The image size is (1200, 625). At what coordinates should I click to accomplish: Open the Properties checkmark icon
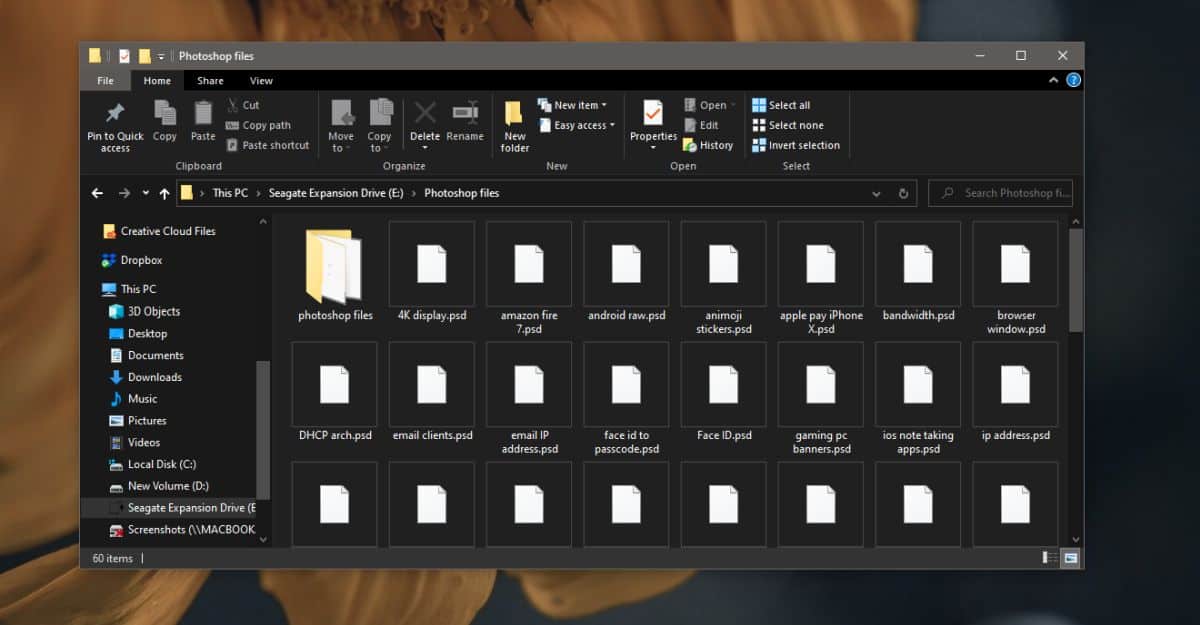pyautogui.click(x=653, y=113)
